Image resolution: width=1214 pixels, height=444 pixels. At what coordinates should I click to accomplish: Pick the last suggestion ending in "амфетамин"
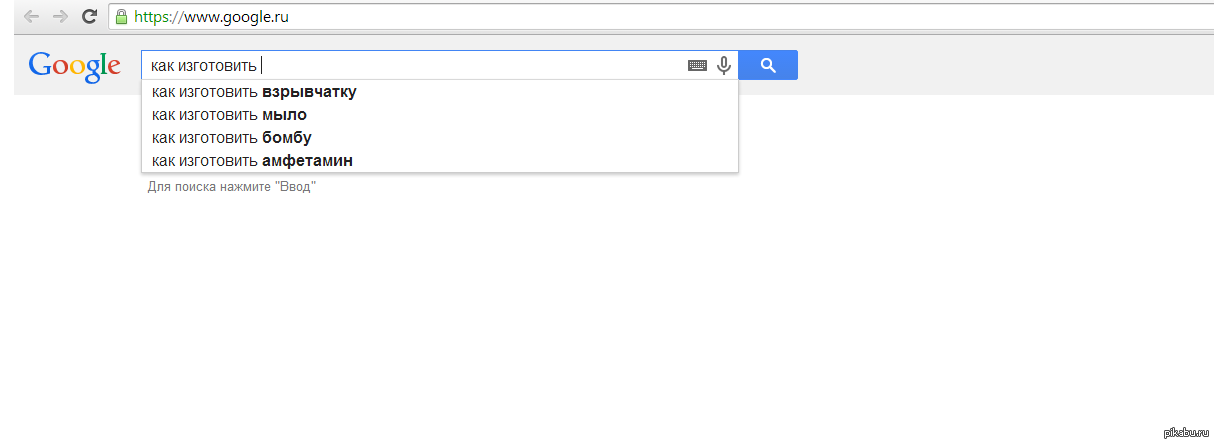point(252,161)
